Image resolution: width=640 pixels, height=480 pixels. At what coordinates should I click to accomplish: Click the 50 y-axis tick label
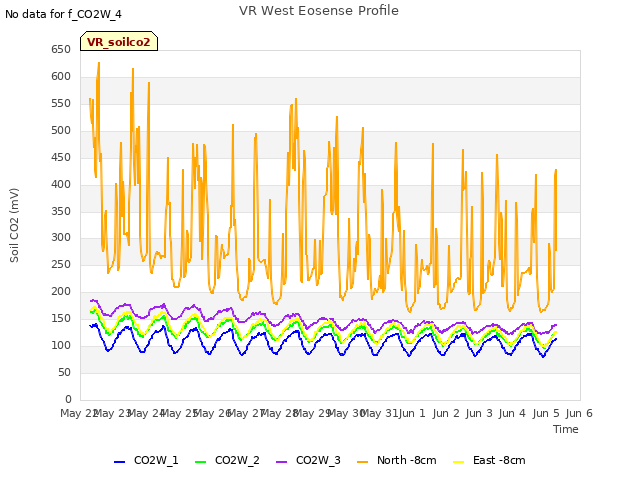click(64, 372)
